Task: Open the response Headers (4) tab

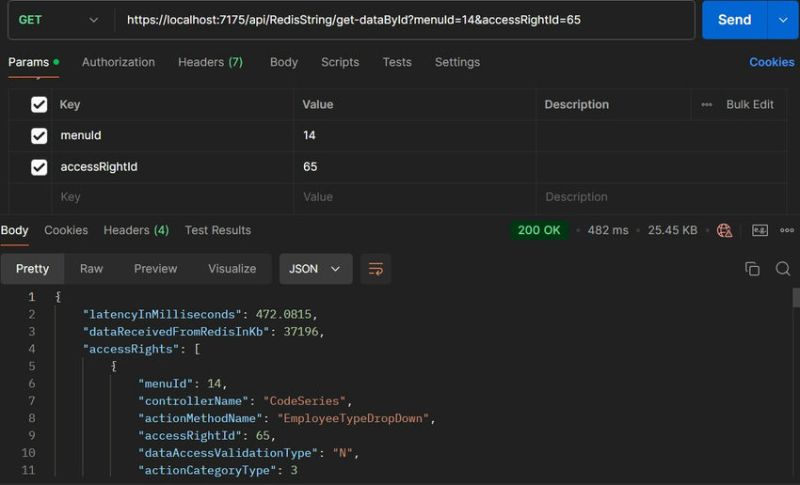Action: [136, 231]
